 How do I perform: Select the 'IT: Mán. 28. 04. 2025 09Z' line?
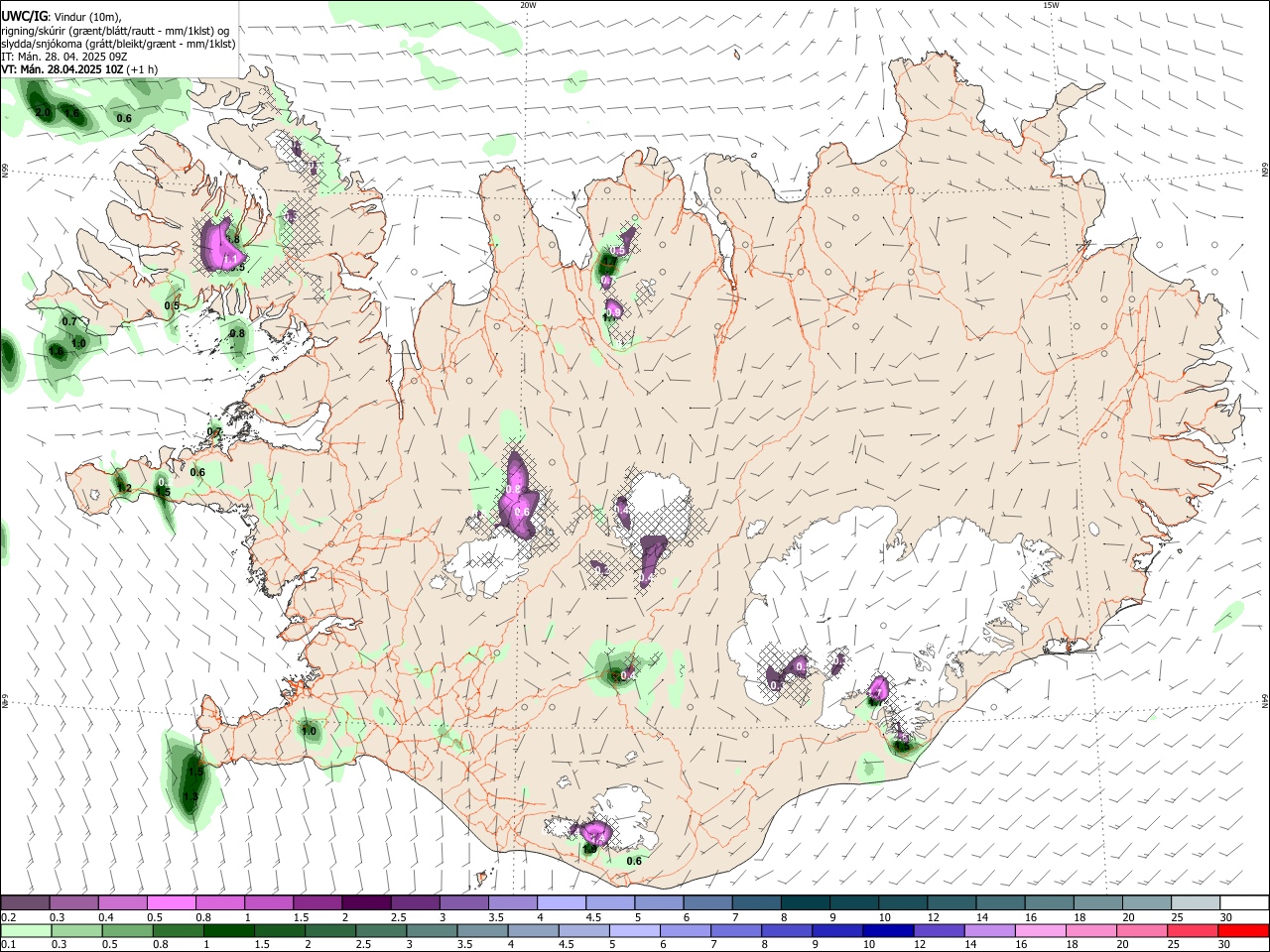(x=64, y=57)
